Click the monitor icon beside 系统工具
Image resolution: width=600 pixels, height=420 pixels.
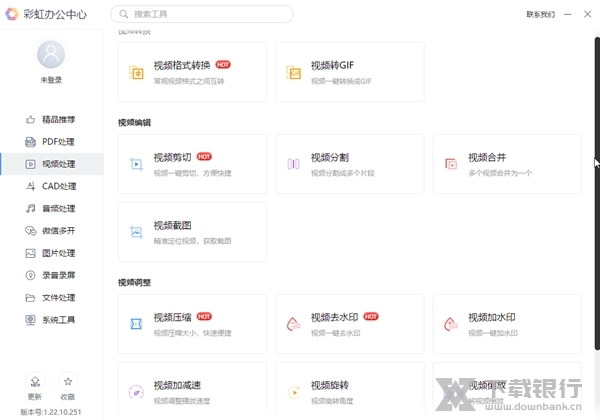point(30,320)
